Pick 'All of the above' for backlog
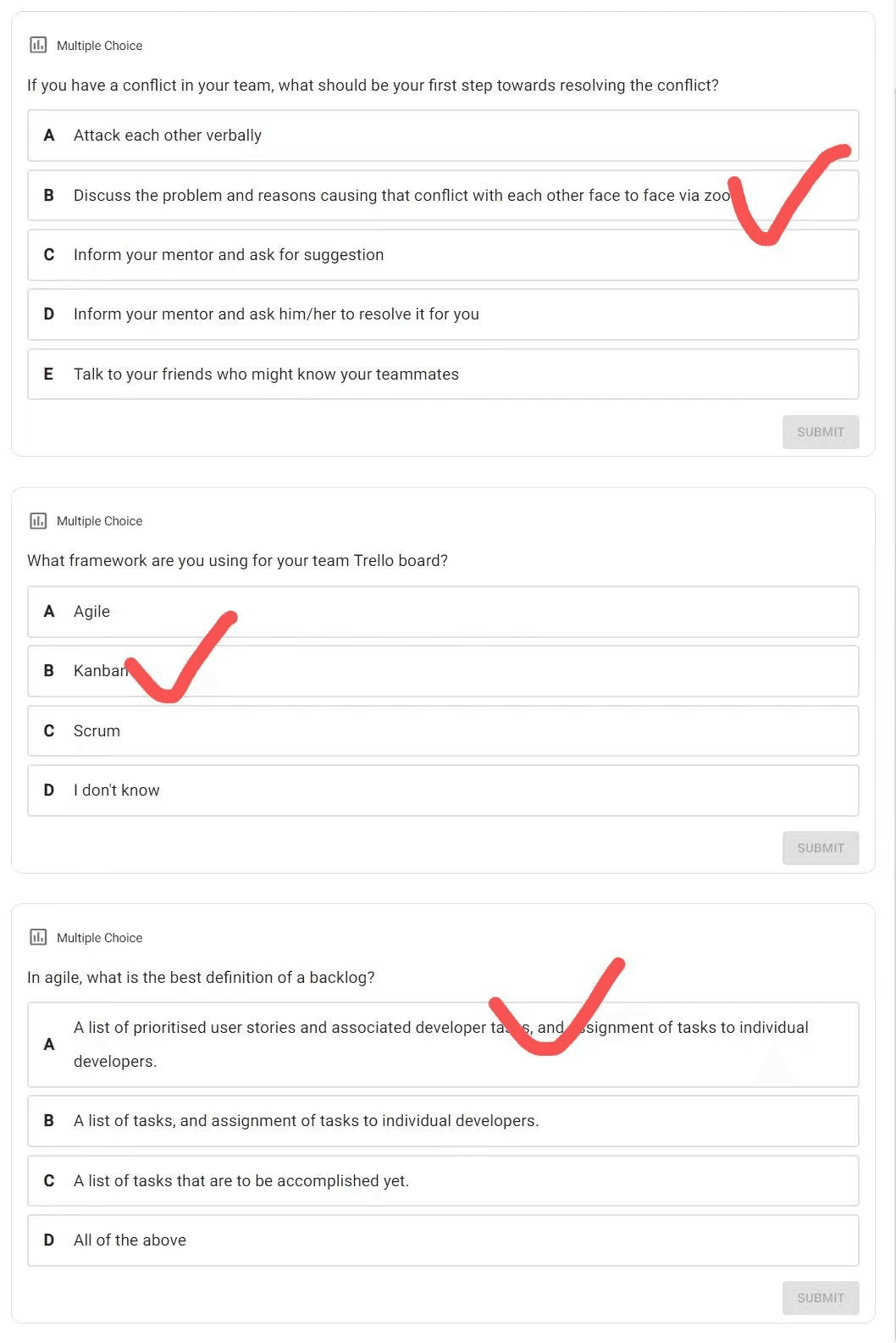The image size is (896, 1343). 443,1240
